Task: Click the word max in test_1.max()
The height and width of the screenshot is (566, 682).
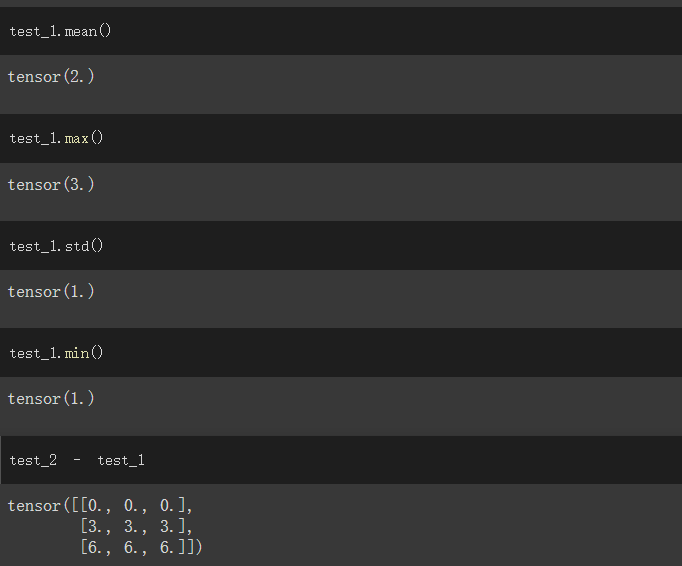Action: click(77, 138)
